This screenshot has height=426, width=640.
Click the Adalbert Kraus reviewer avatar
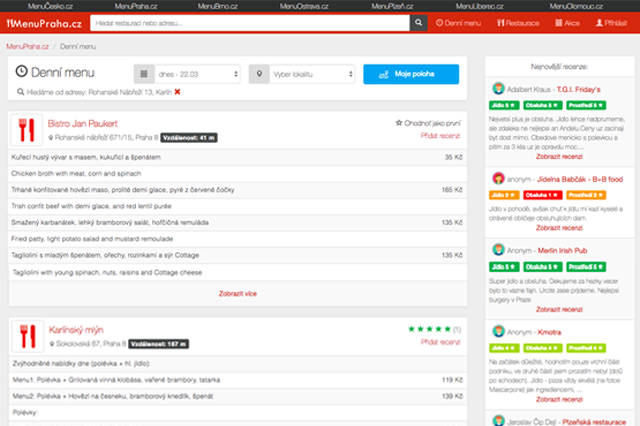click(497, 89)
